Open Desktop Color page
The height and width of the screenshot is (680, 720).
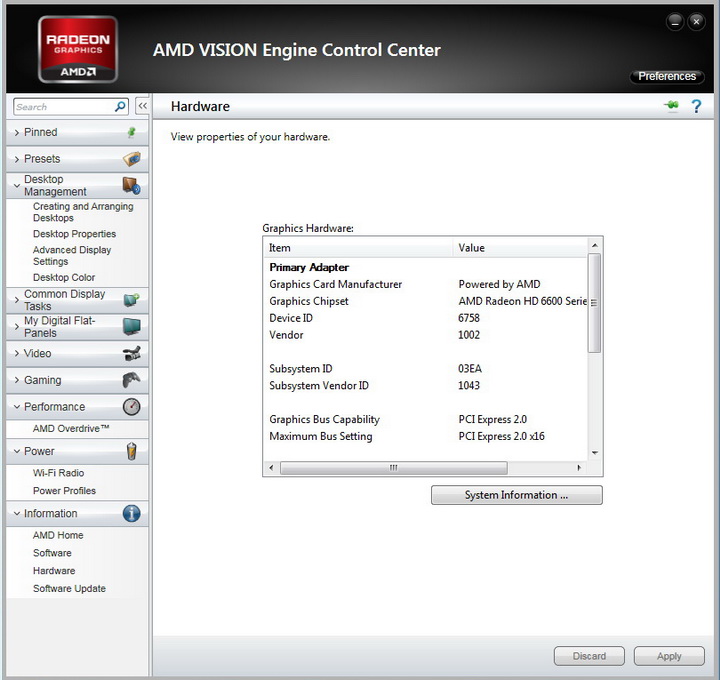click(x=64, y=277)
